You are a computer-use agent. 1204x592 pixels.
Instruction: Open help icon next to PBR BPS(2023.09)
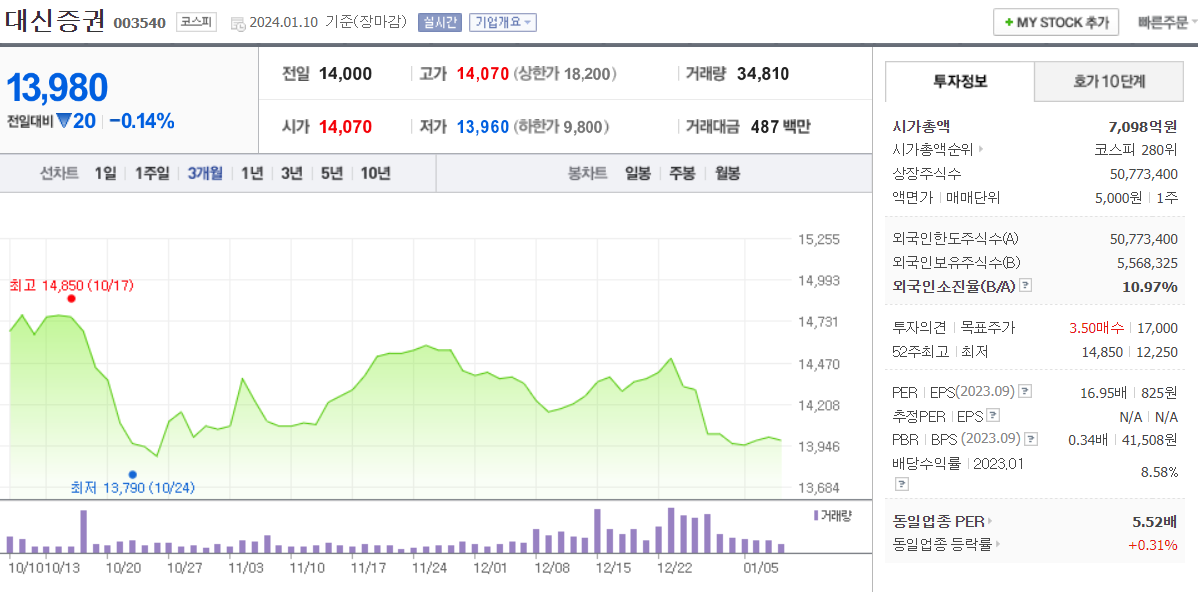point(1031,439)
